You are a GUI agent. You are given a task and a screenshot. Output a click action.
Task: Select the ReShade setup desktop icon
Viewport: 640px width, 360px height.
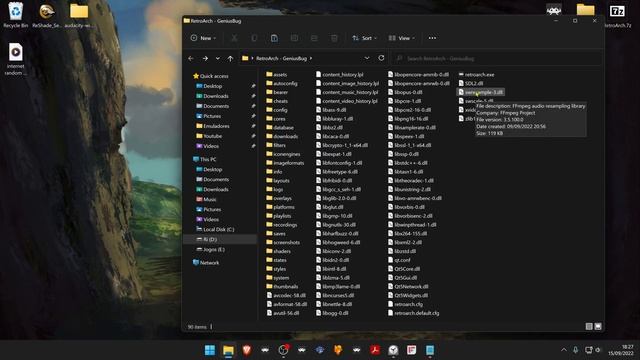pos(47,15)
